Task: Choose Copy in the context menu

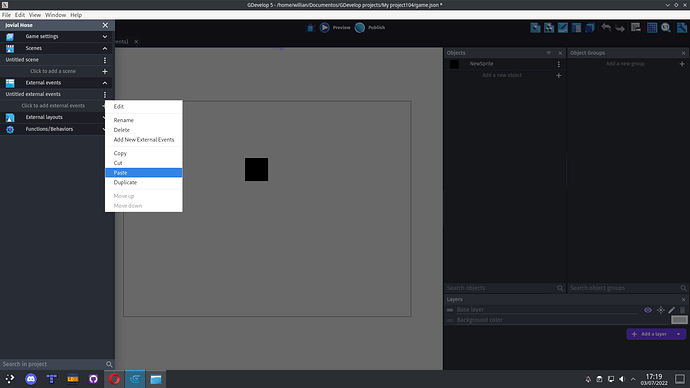Action: point(143,153)
